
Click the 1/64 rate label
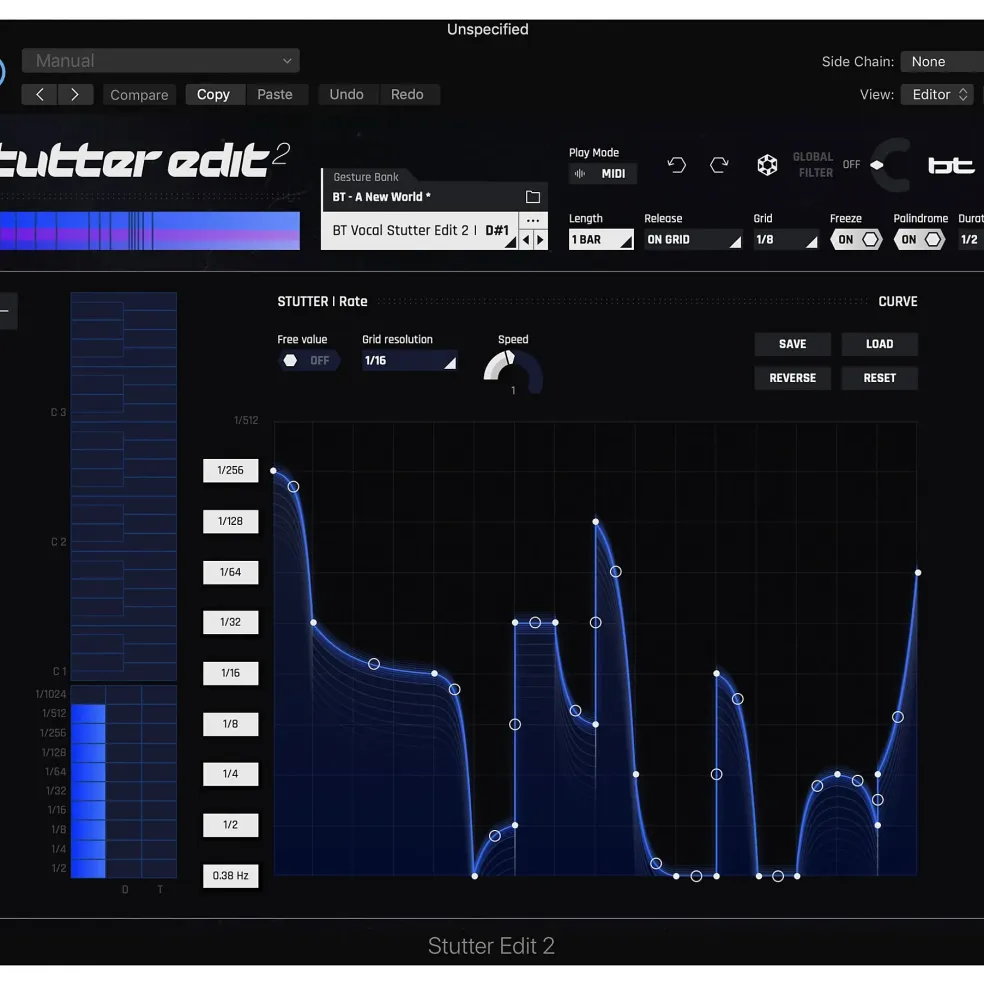231,572
